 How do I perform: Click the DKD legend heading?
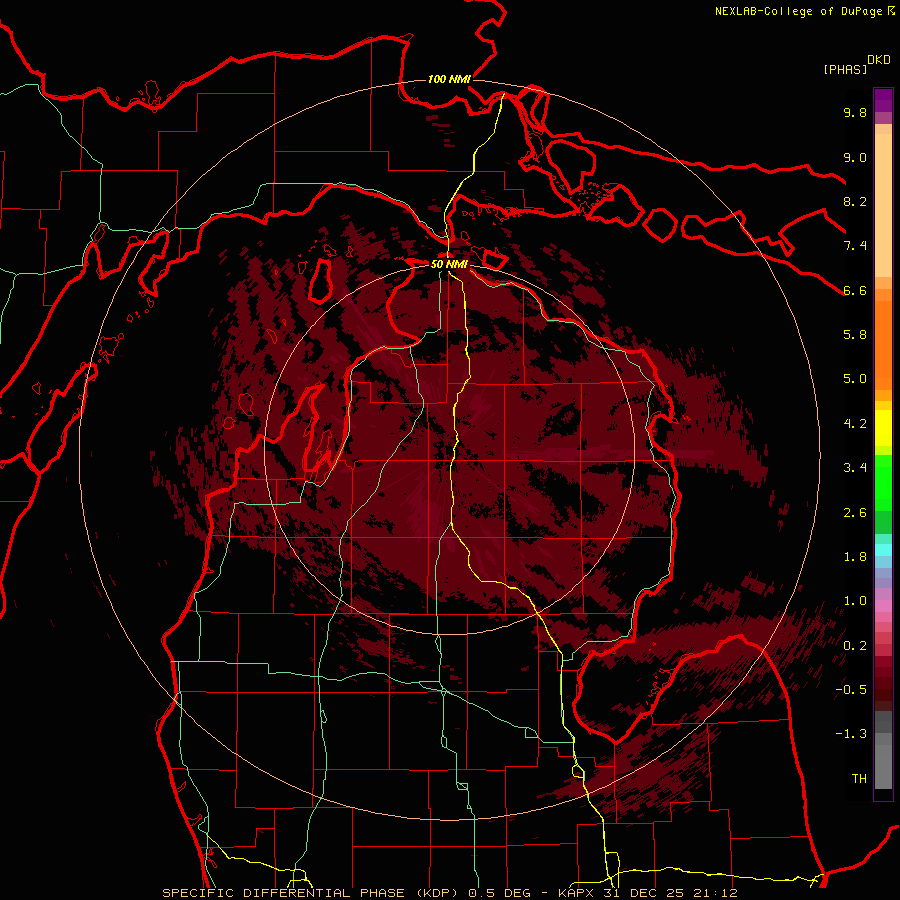(x=879, y=60)
